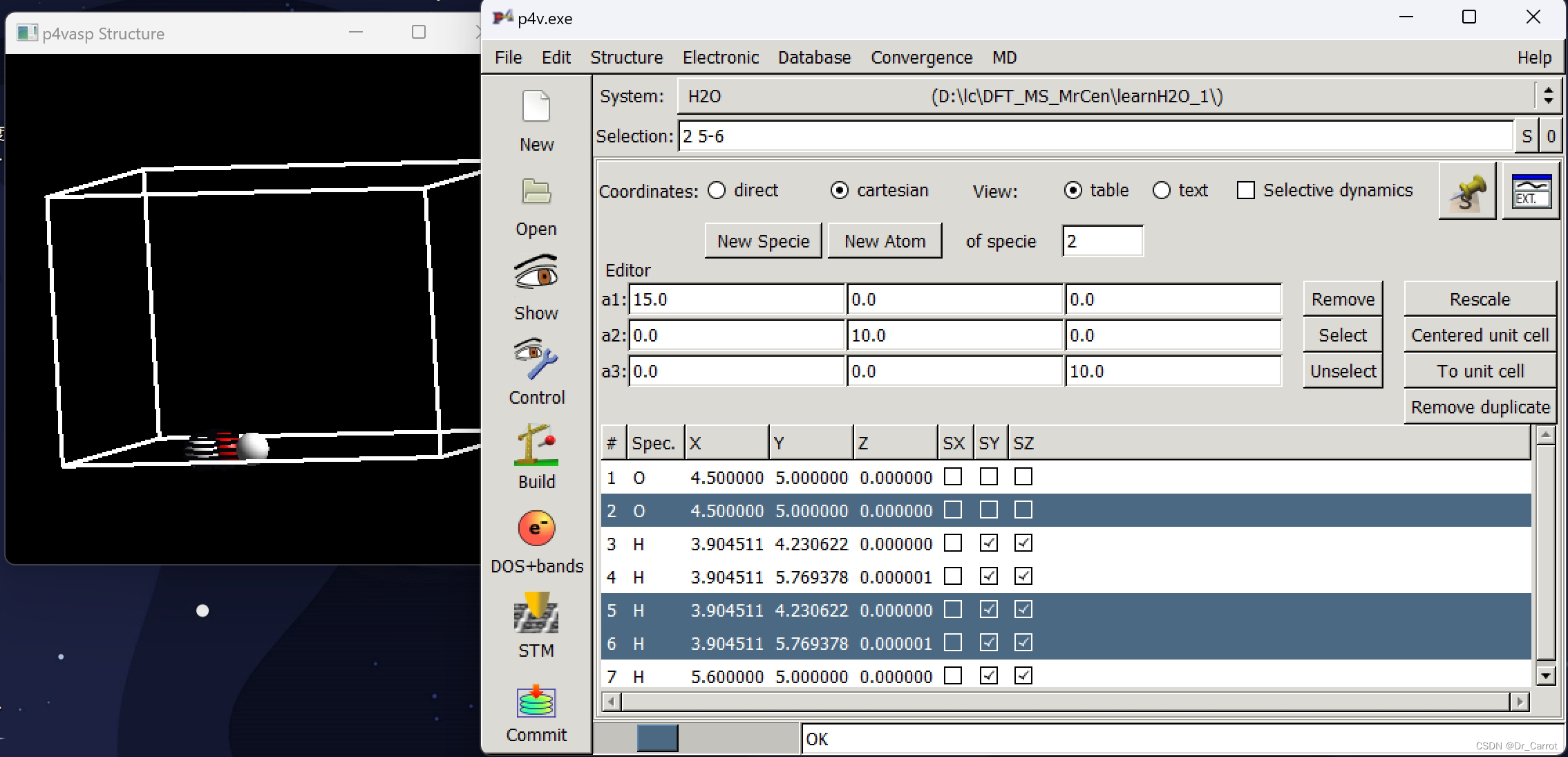Switch coordinates to direct

tap(717, 190)
